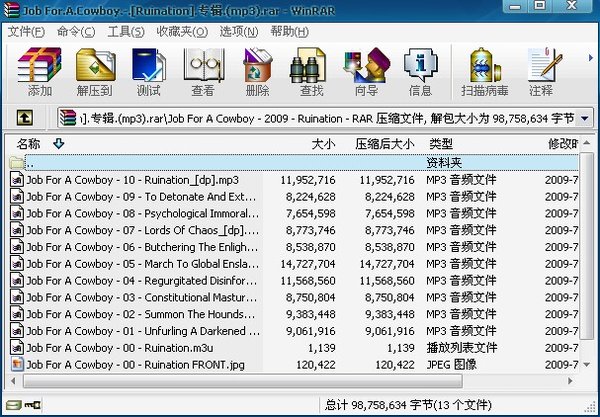Screen dimensions: 600x417
Task: Click the vertical scrollbar thumb
Action: 587,246
